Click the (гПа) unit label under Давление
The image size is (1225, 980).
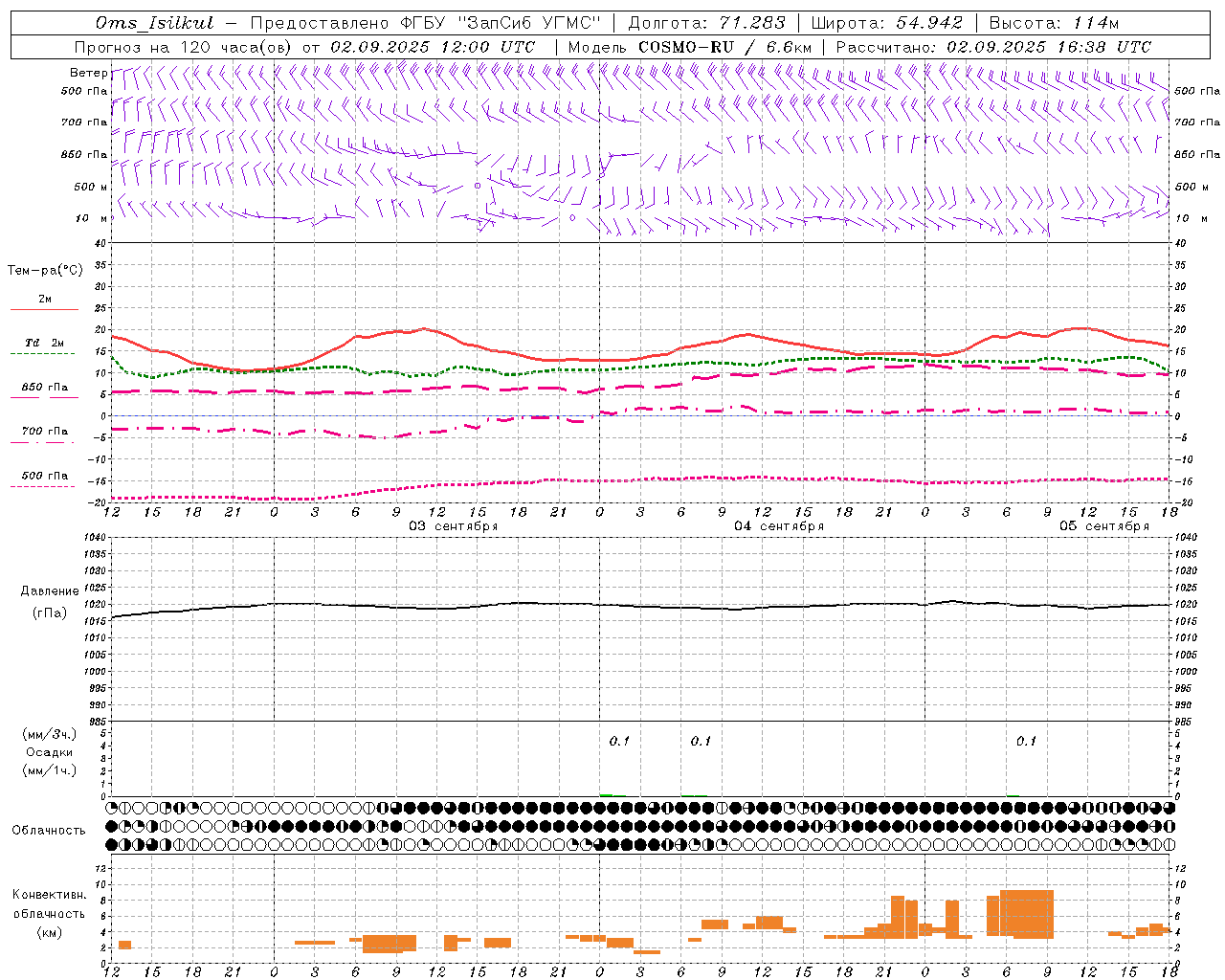tap(50, 613)
